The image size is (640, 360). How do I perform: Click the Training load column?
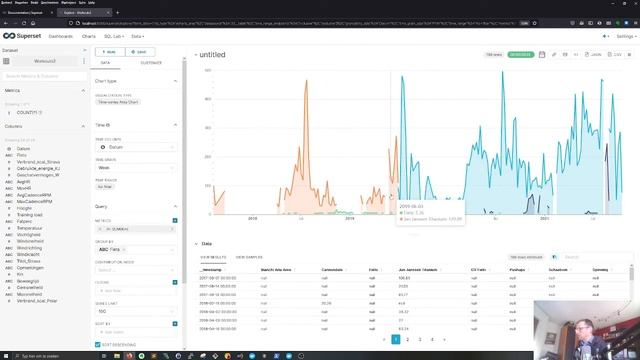point(29,215)
